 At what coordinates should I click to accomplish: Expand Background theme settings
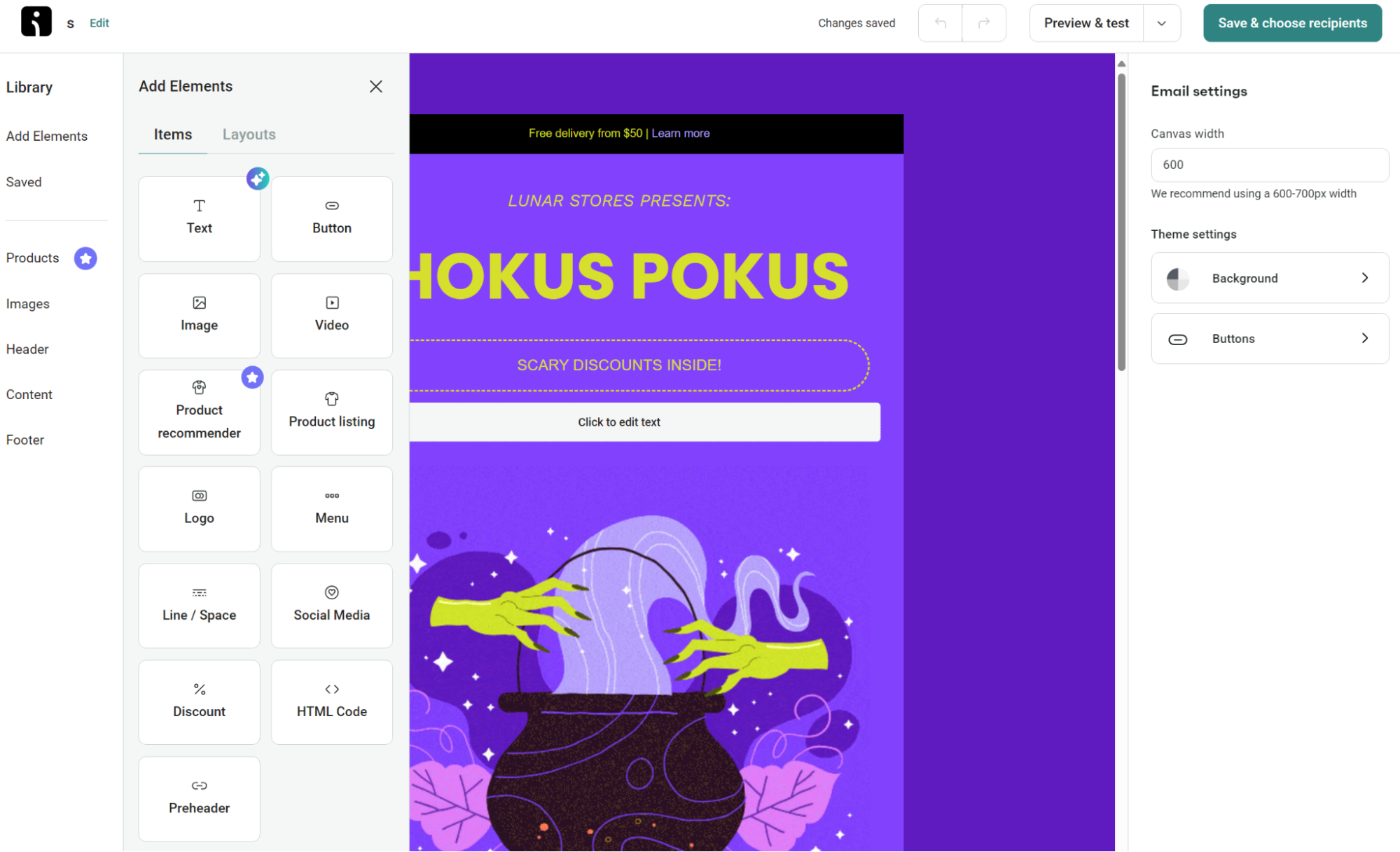pyautogui.click(x=1270, y=278)
